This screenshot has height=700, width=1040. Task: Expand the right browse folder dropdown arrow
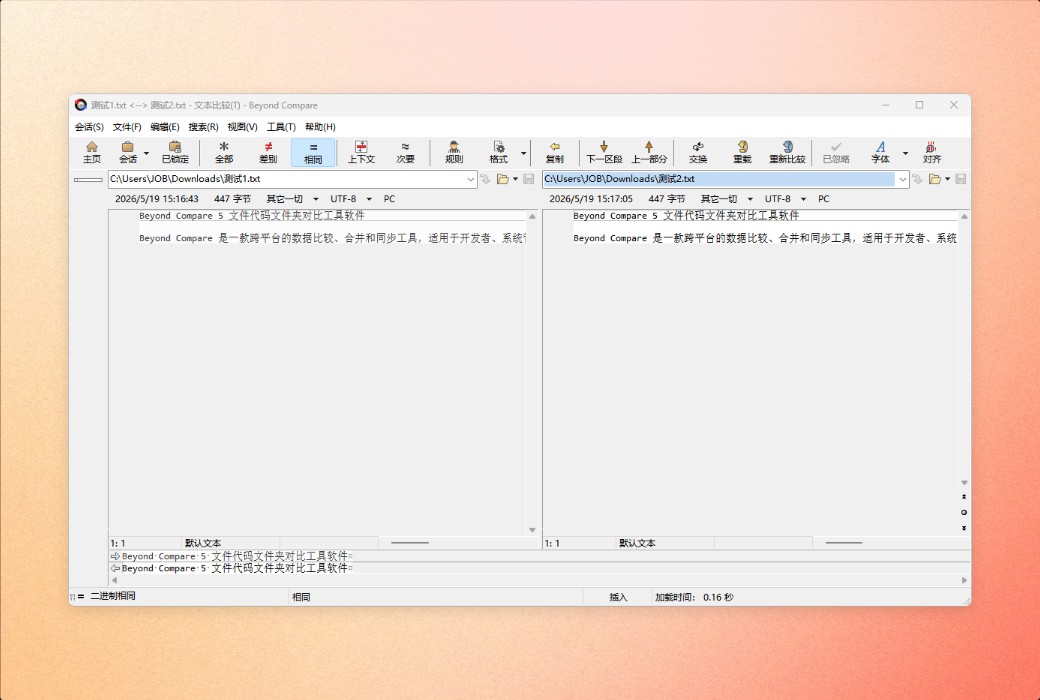tap(947, 179)
